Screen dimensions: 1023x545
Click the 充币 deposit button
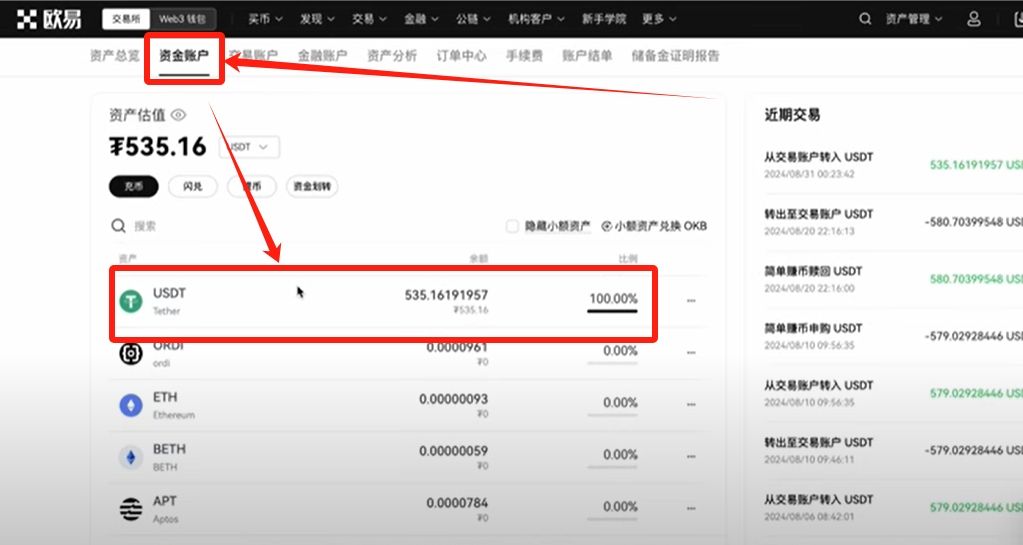[132, 186]
